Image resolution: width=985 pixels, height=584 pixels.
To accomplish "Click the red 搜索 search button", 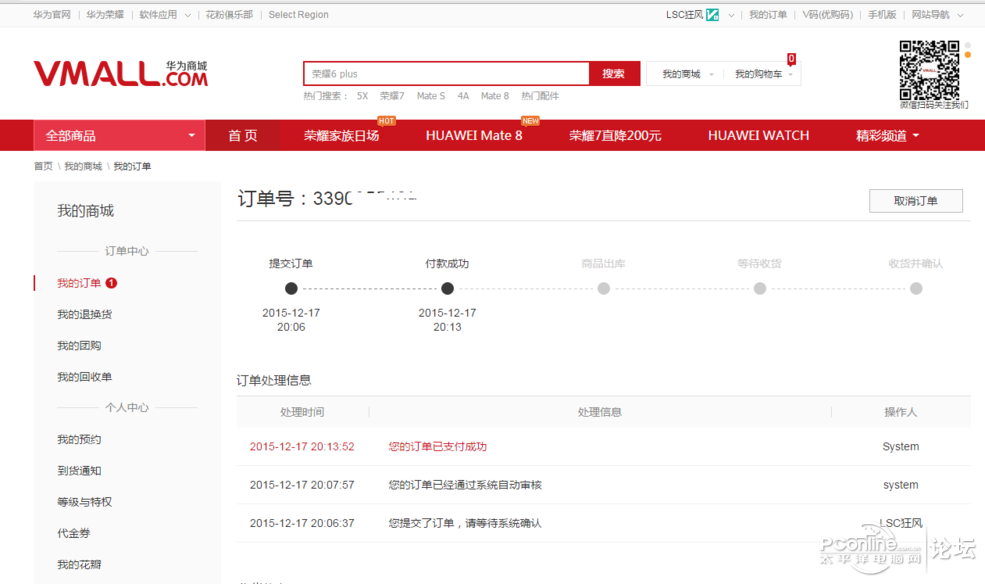I will click(614, 73).
